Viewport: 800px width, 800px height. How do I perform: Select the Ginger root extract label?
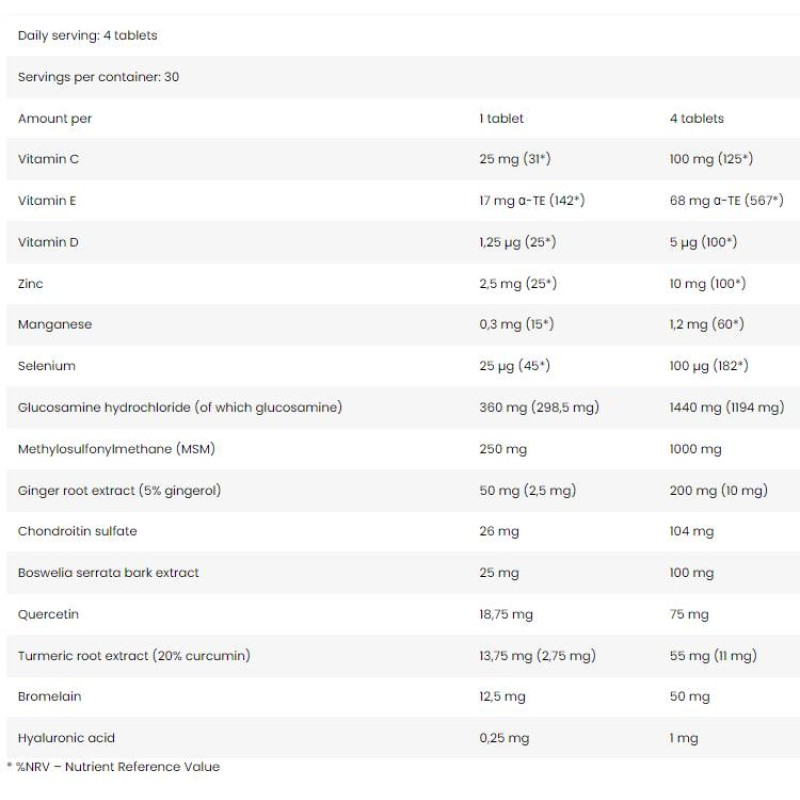[x=119, y=490]
